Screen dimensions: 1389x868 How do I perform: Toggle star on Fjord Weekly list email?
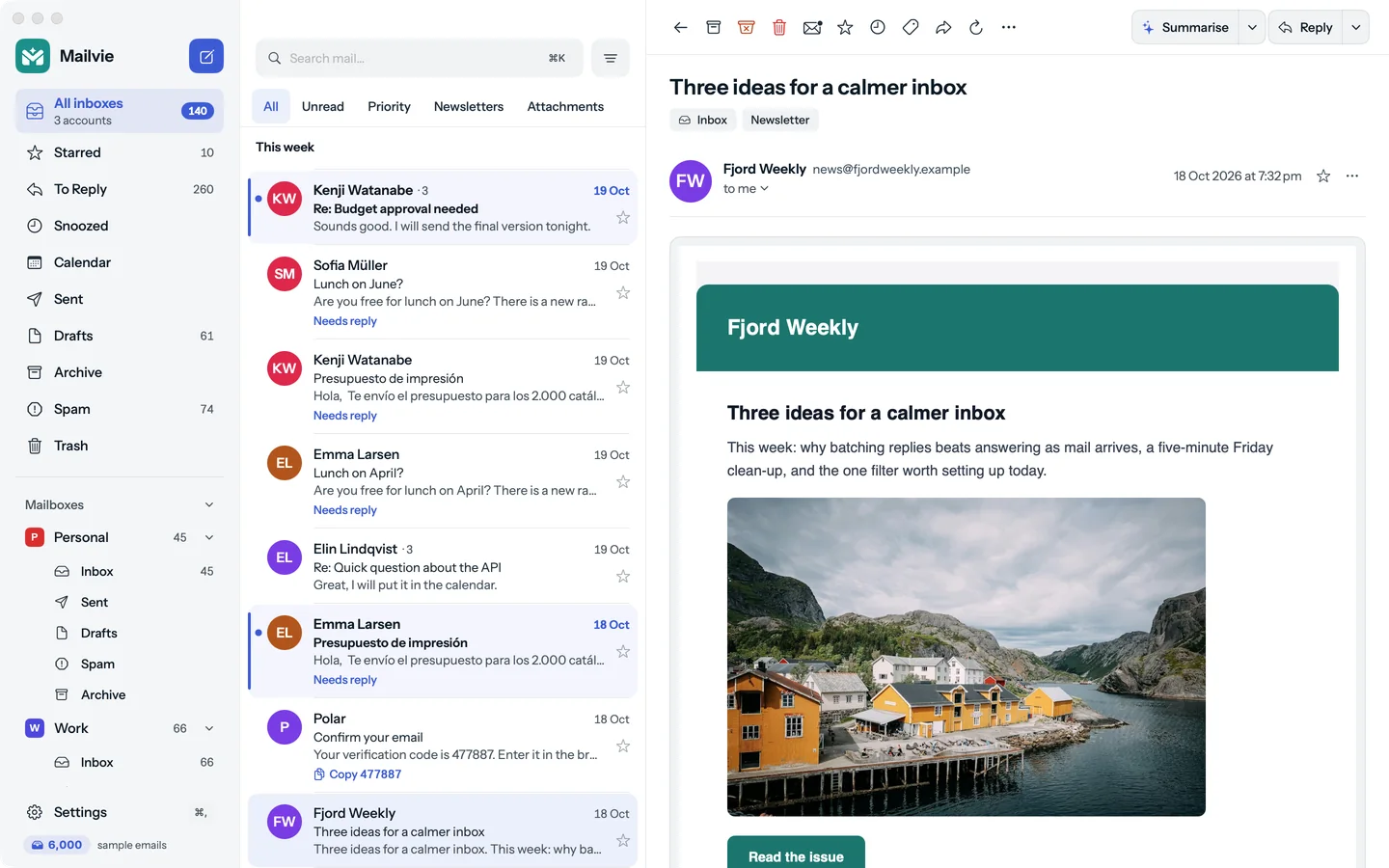click(x=623, y=841)
